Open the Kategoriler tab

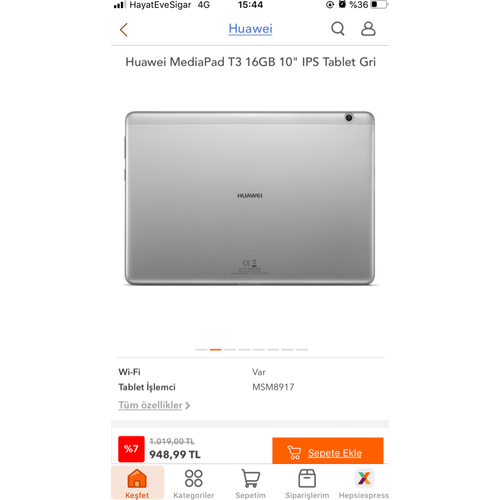(194, 483)
